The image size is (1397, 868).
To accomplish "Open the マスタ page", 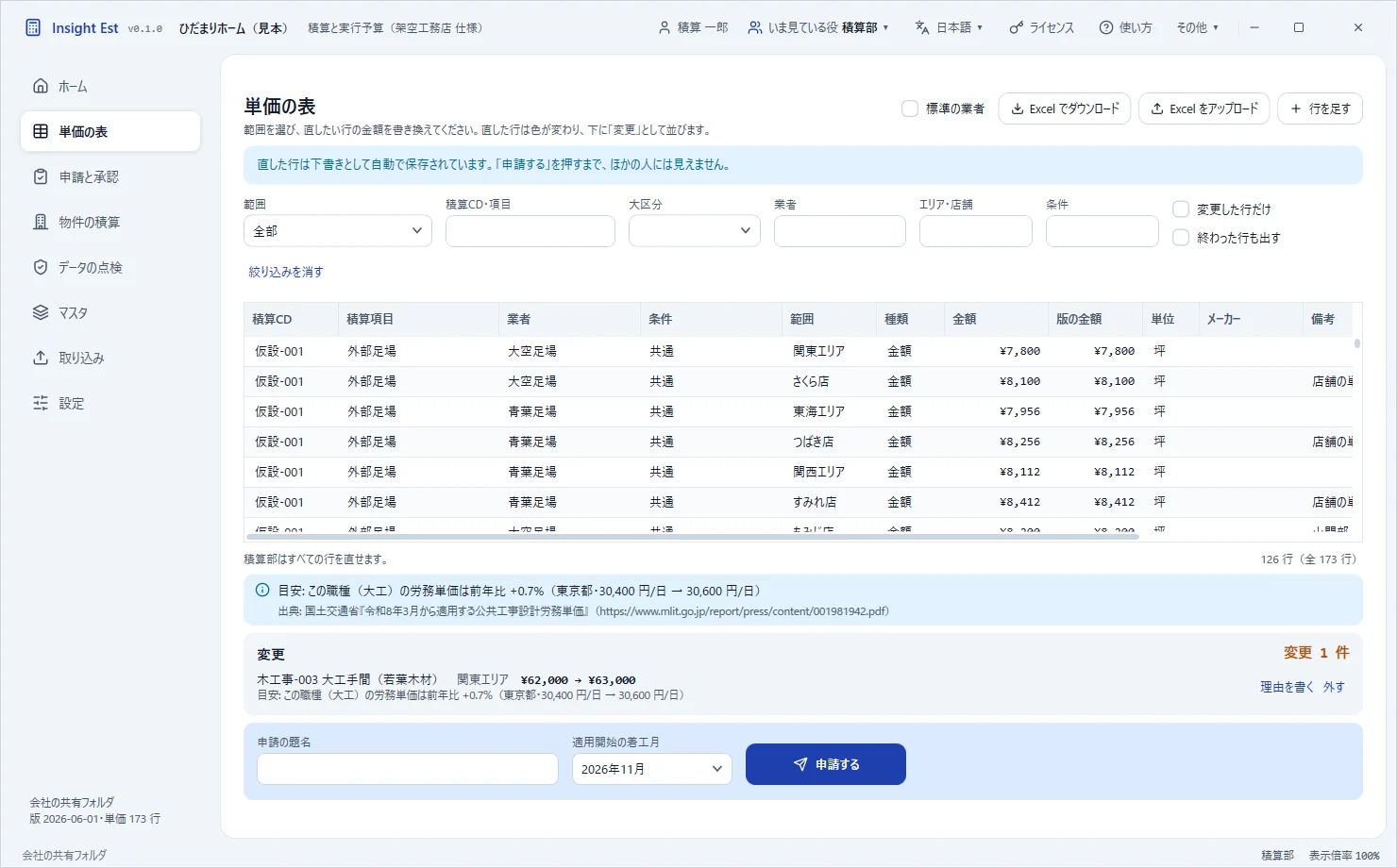I will [x=110, y=312].
